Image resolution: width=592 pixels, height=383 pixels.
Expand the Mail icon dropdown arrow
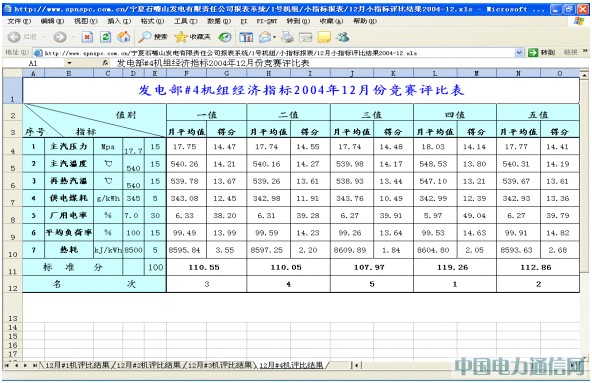pyautogui.click(x=274, y=37)
